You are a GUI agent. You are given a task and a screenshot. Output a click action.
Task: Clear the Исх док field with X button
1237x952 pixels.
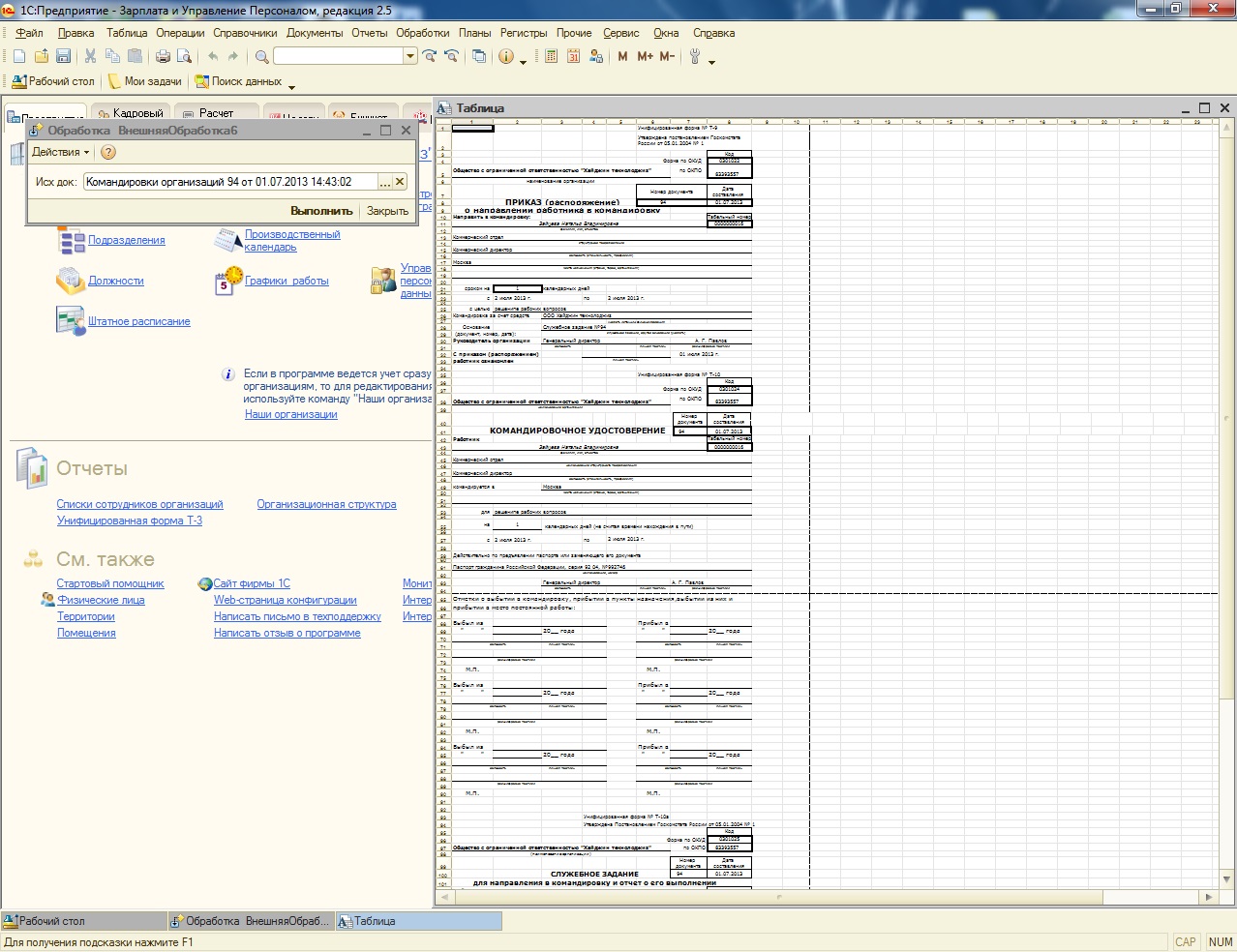tap(400, 182)
